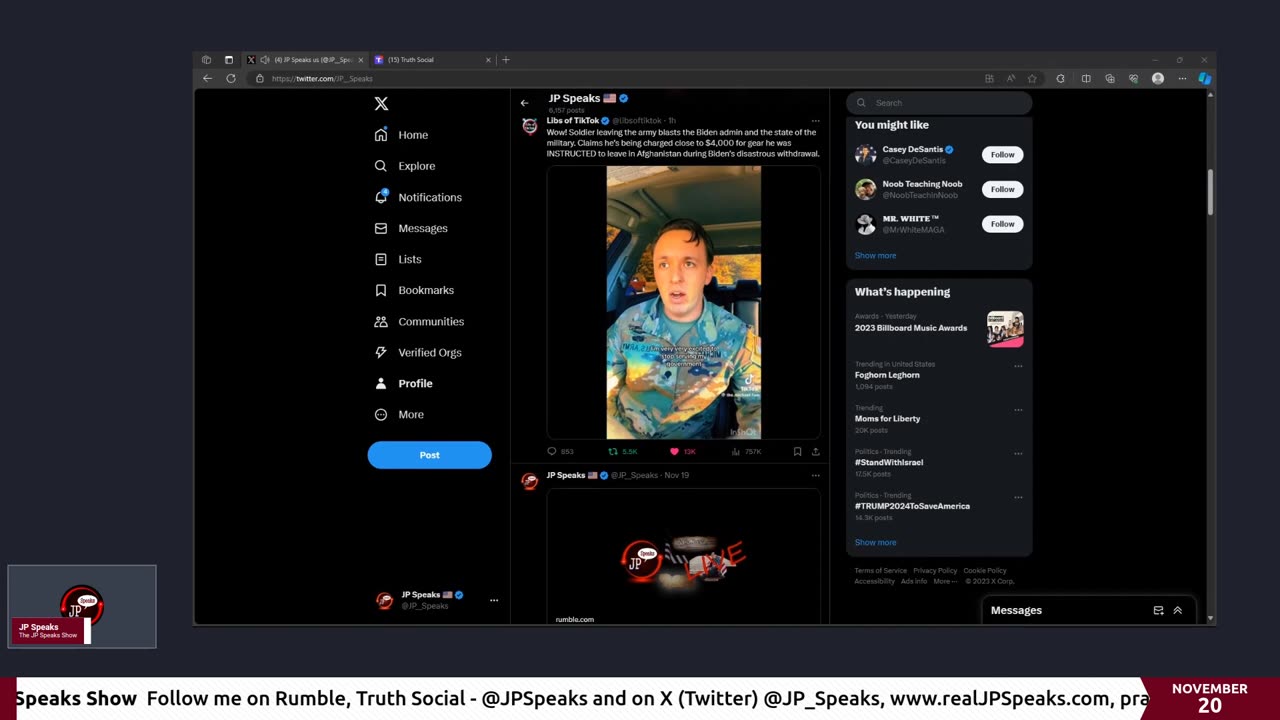Viewport: 1280px width, 720px height.
Task: Switch to the JP Speaks X browser tab
Action: click(305, 60)
